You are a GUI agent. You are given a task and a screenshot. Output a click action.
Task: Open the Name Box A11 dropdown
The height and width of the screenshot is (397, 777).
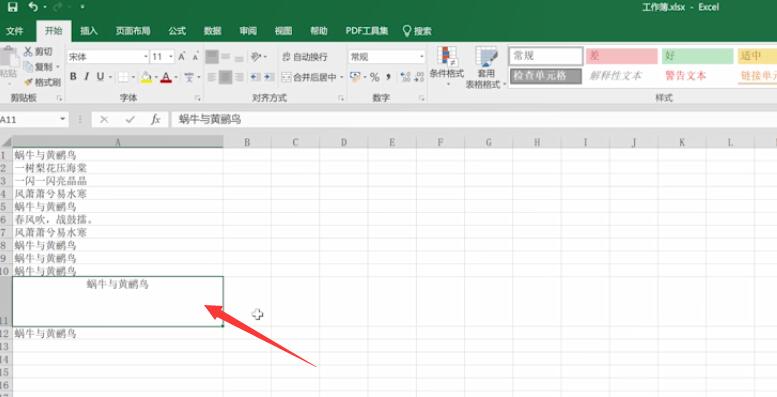tap(62, 119)
